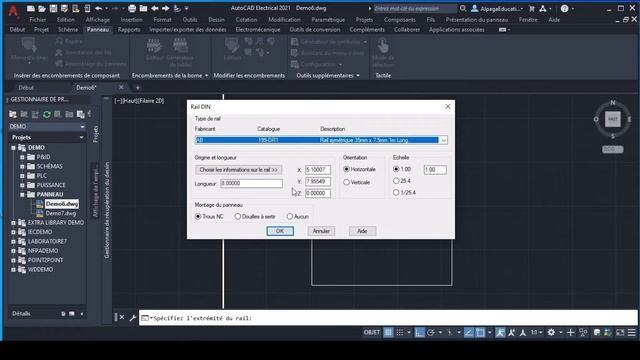
Task: Click 'Choisir les informations sur le rail' button
Action: [x=238, y=169]
